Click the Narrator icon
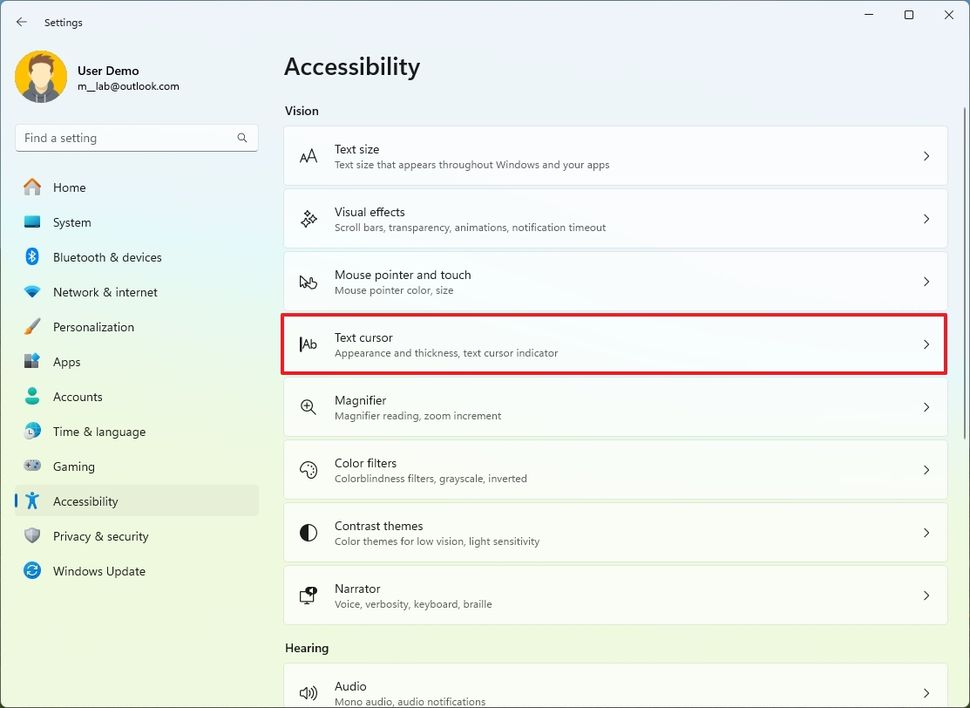The image size is (970, 708). coord(308,595)
